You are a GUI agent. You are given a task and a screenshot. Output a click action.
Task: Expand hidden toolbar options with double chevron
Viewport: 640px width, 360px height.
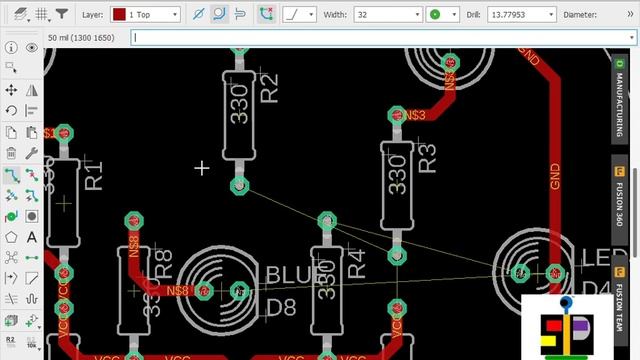630,14
